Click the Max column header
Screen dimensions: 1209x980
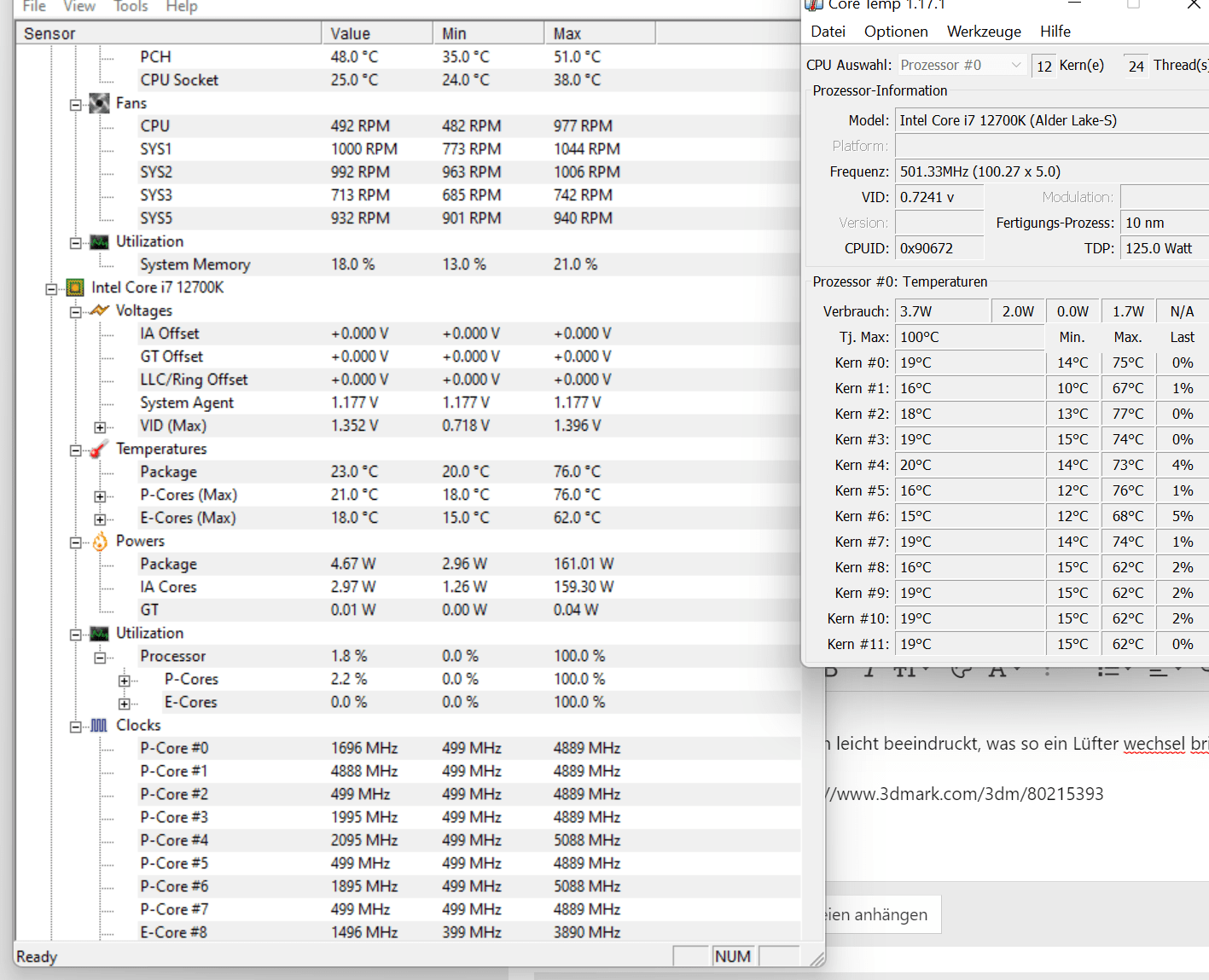(x=600, y=33)
